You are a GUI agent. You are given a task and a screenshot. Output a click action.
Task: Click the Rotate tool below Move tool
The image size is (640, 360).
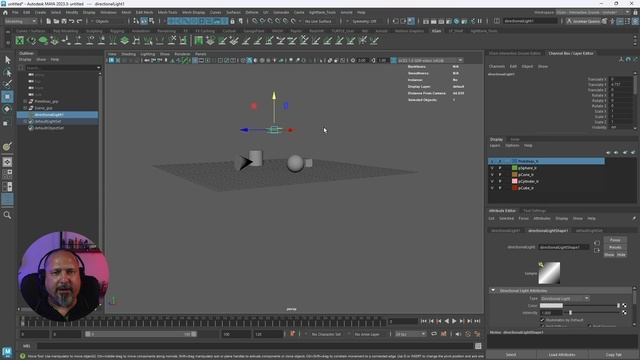(x=7, y=109)
